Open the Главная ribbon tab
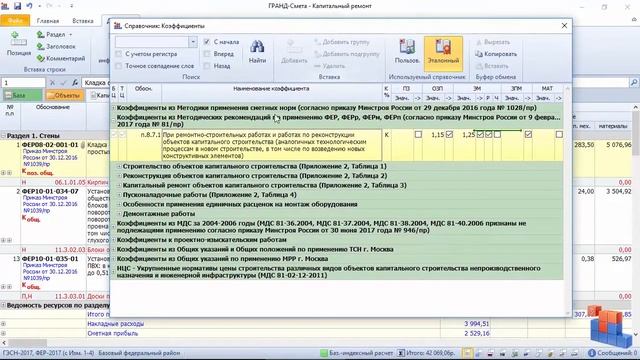This screenshot has width=640, height=360. pyautogui.click(x=48, y=20)
